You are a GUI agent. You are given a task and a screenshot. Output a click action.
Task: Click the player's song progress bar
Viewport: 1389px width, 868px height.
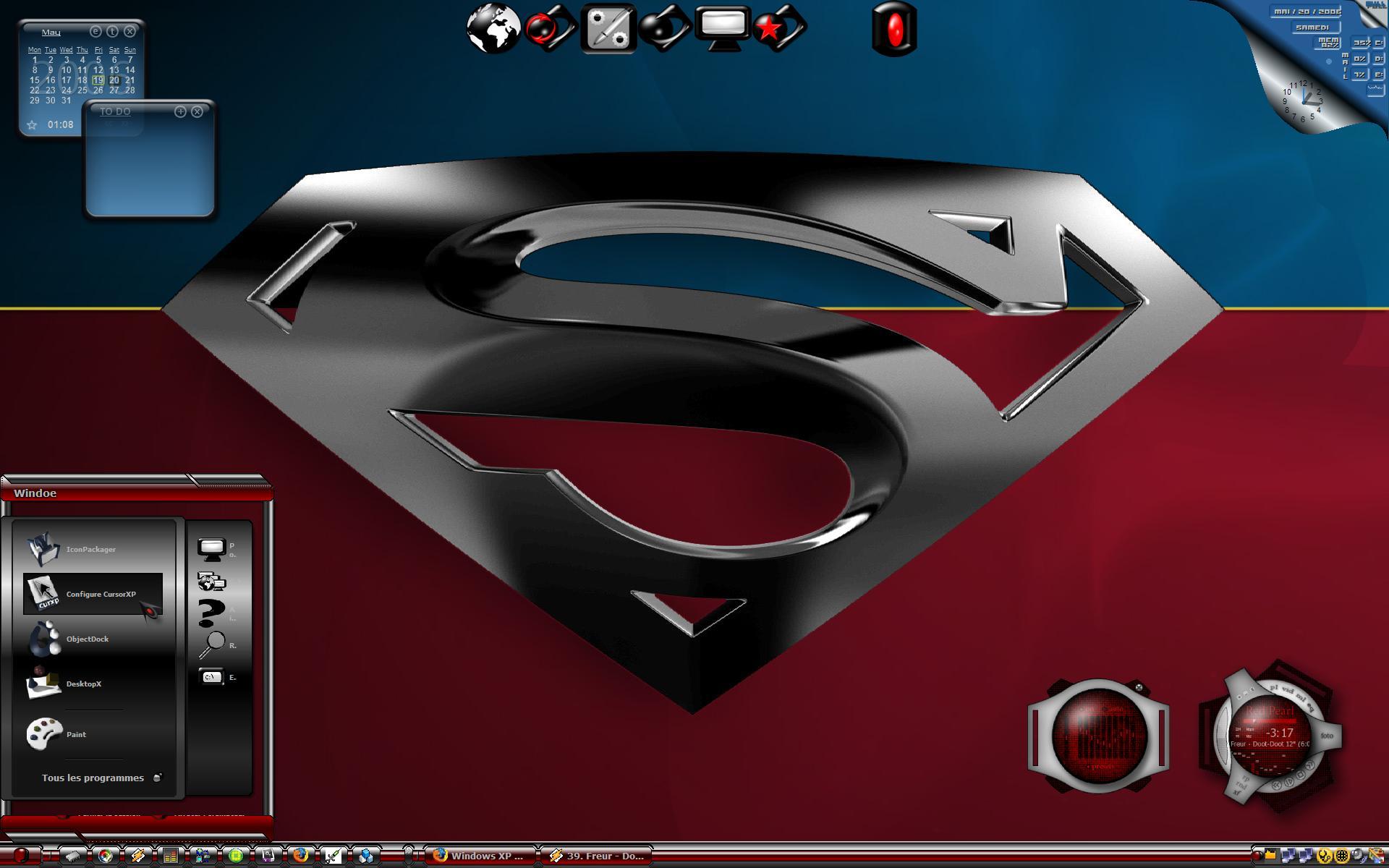(1270, 720)
